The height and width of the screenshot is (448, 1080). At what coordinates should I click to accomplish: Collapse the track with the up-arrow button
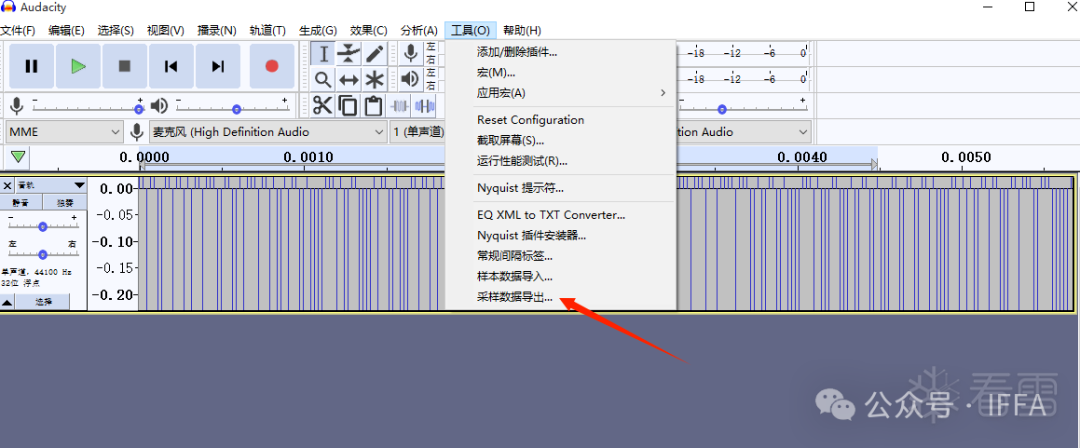click(x=8, y=302)
